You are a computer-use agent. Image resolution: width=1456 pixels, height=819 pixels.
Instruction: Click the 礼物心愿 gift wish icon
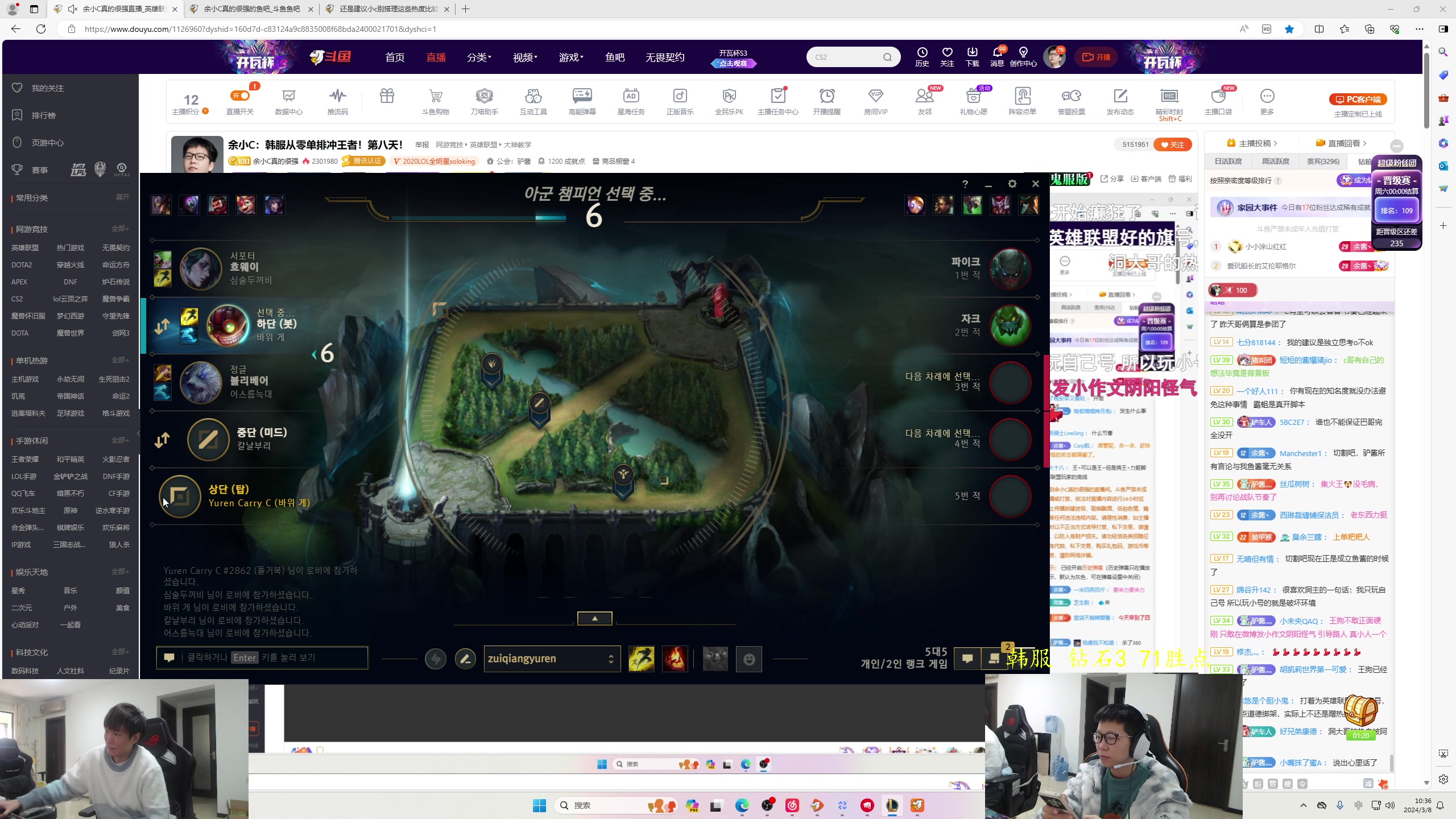[x=973, y=97]
